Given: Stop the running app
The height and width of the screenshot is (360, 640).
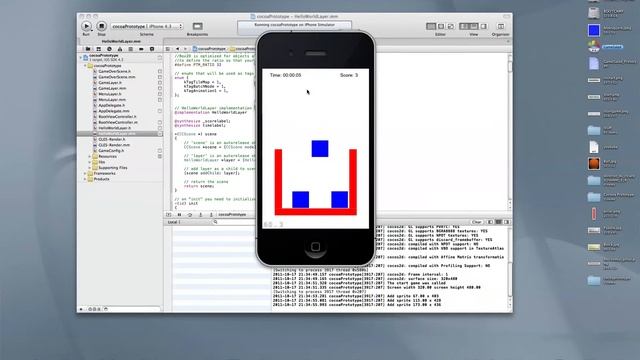Looking at the screenshot, I should click(x=101, y=26).
